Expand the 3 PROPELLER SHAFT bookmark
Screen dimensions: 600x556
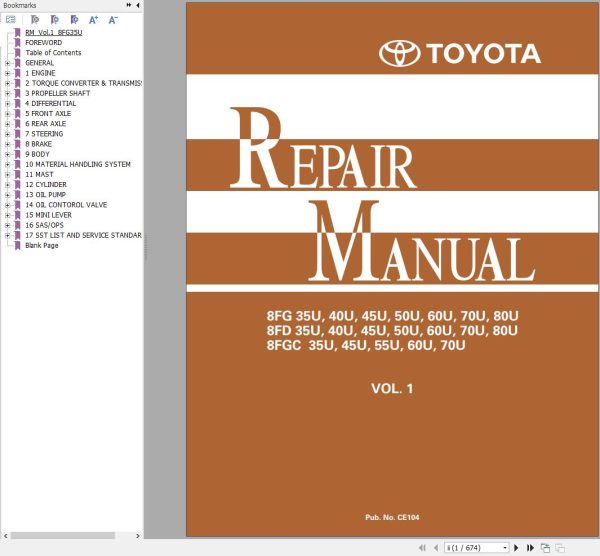(7, 93)
